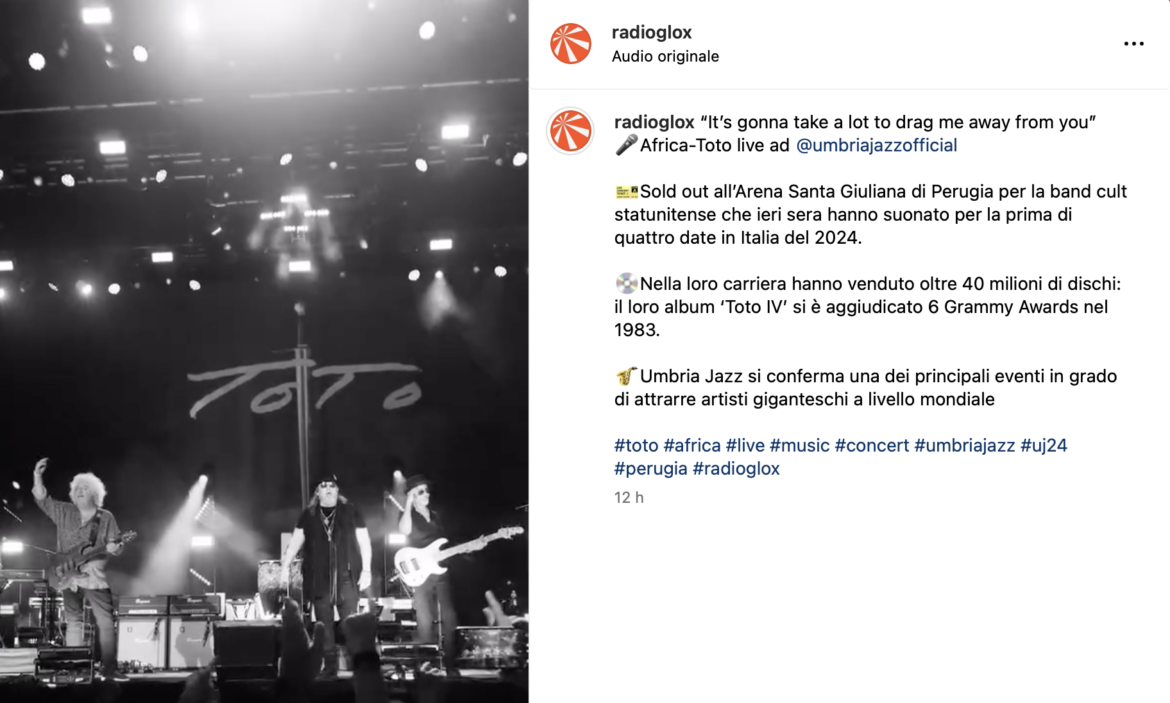This screenshot has width=1170, height=703.
Task: Open radioglox profile from the header username
Action: [651, 32]
